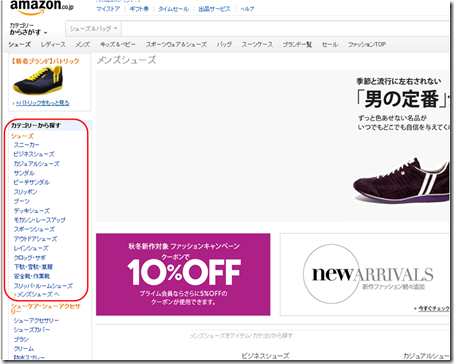Select the セール nav tab

tap(330, 44)
